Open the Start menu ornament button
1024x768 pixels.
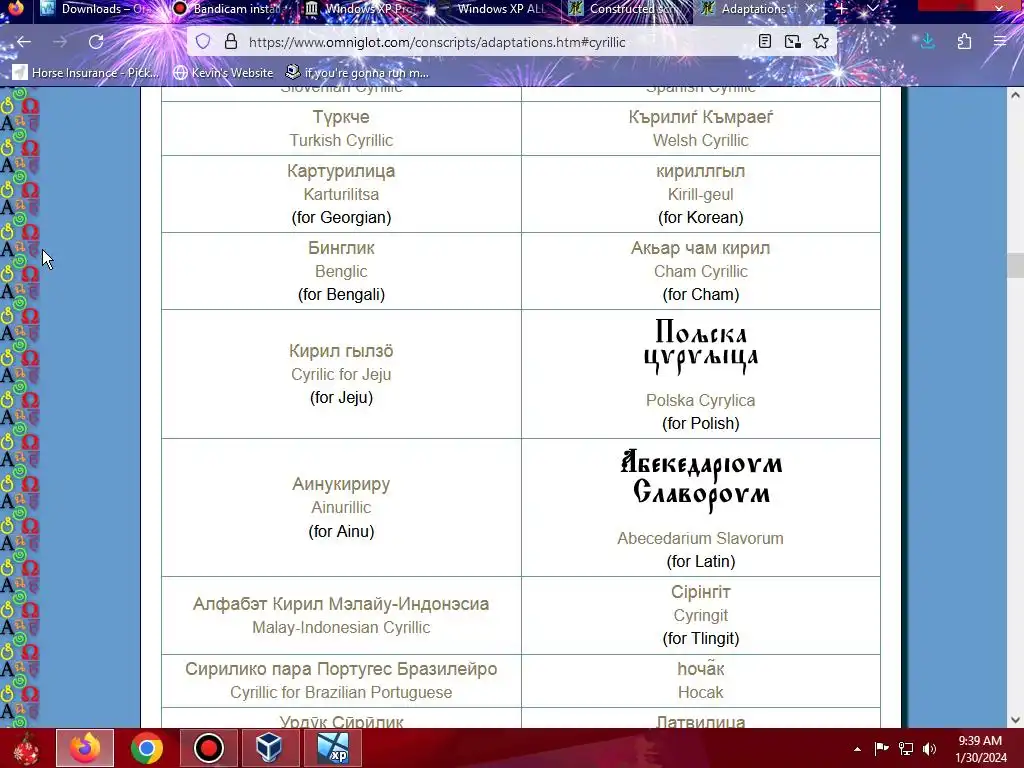(26, 748)
